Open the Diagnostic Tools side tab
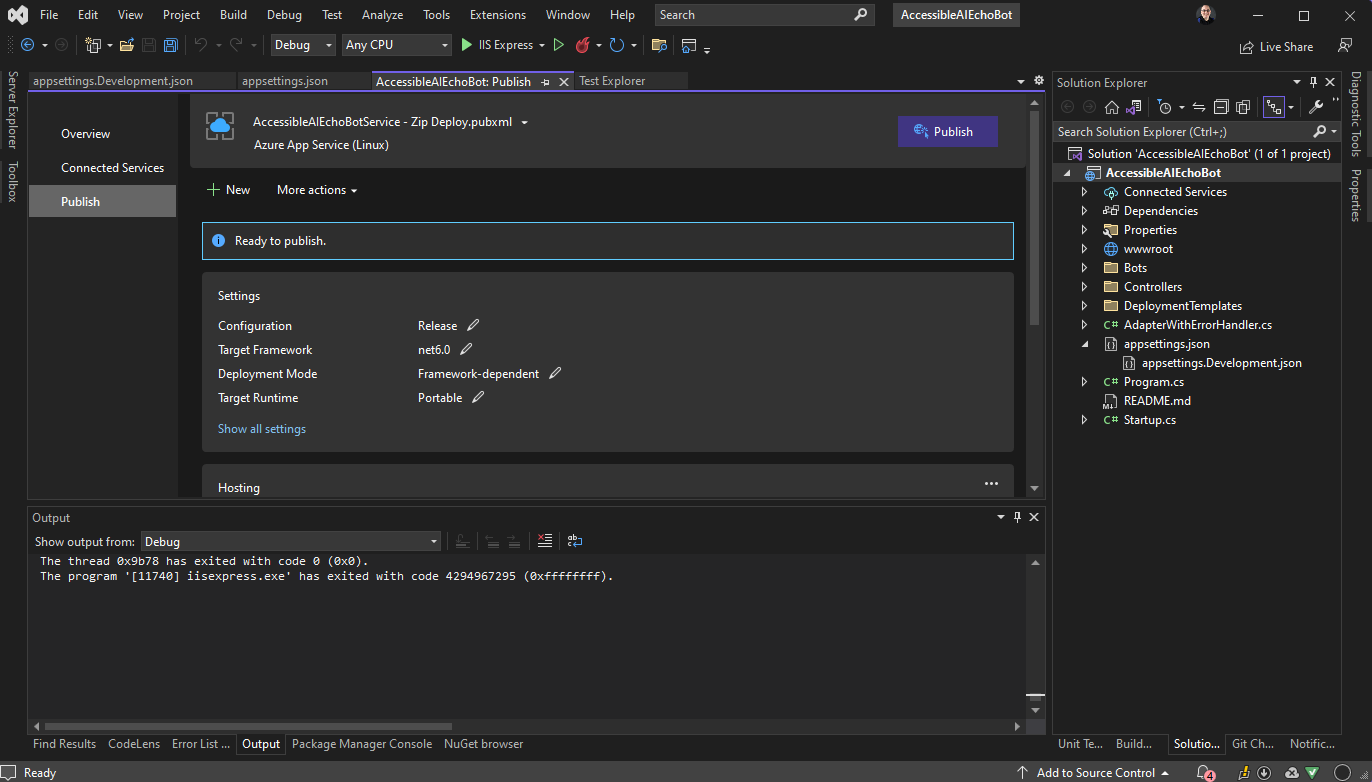The image size is (1372, 782). 1356,114
